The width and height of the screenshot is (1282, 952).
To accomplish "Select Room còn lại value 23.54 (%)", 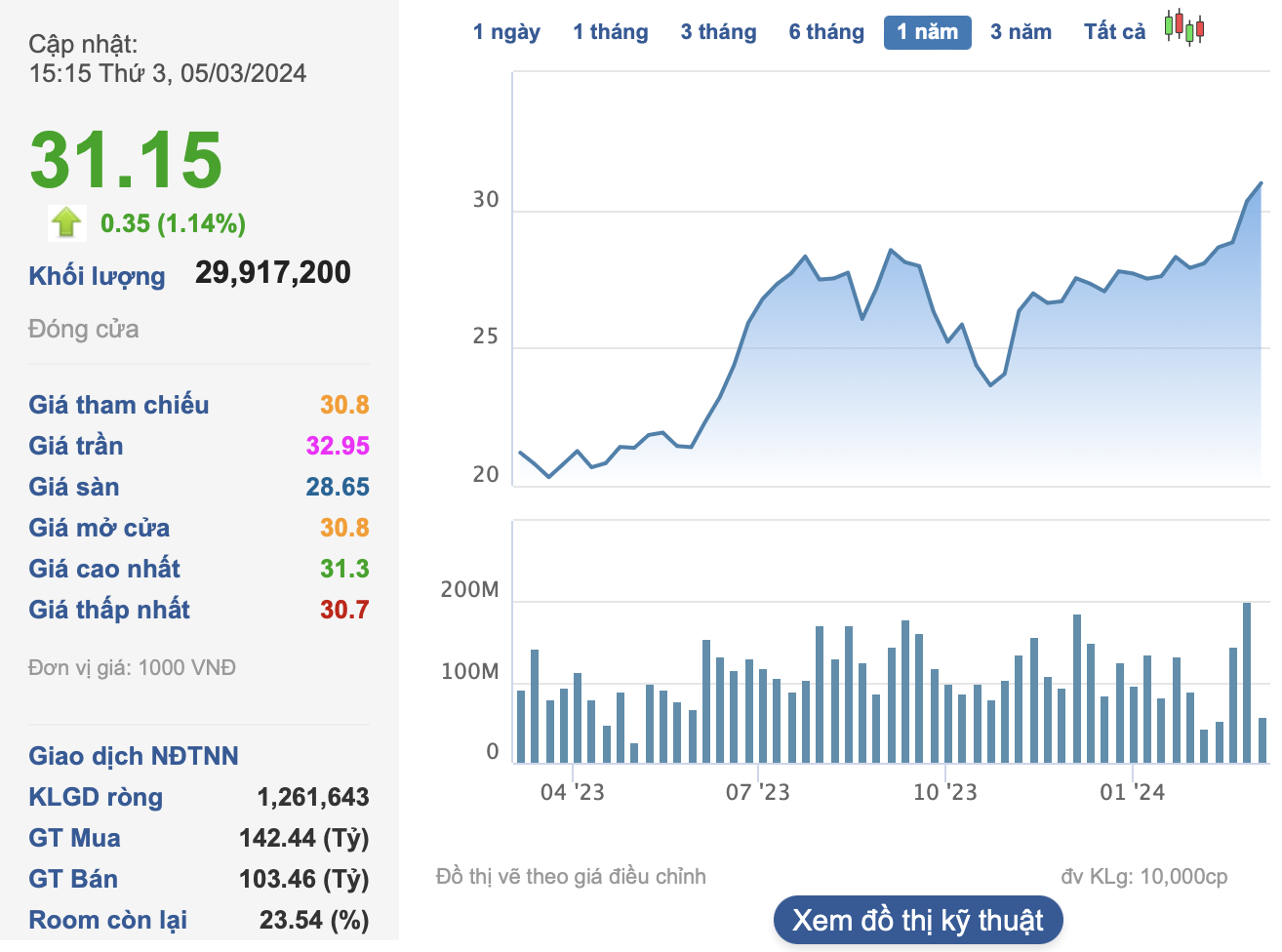I will coord(314,920).
